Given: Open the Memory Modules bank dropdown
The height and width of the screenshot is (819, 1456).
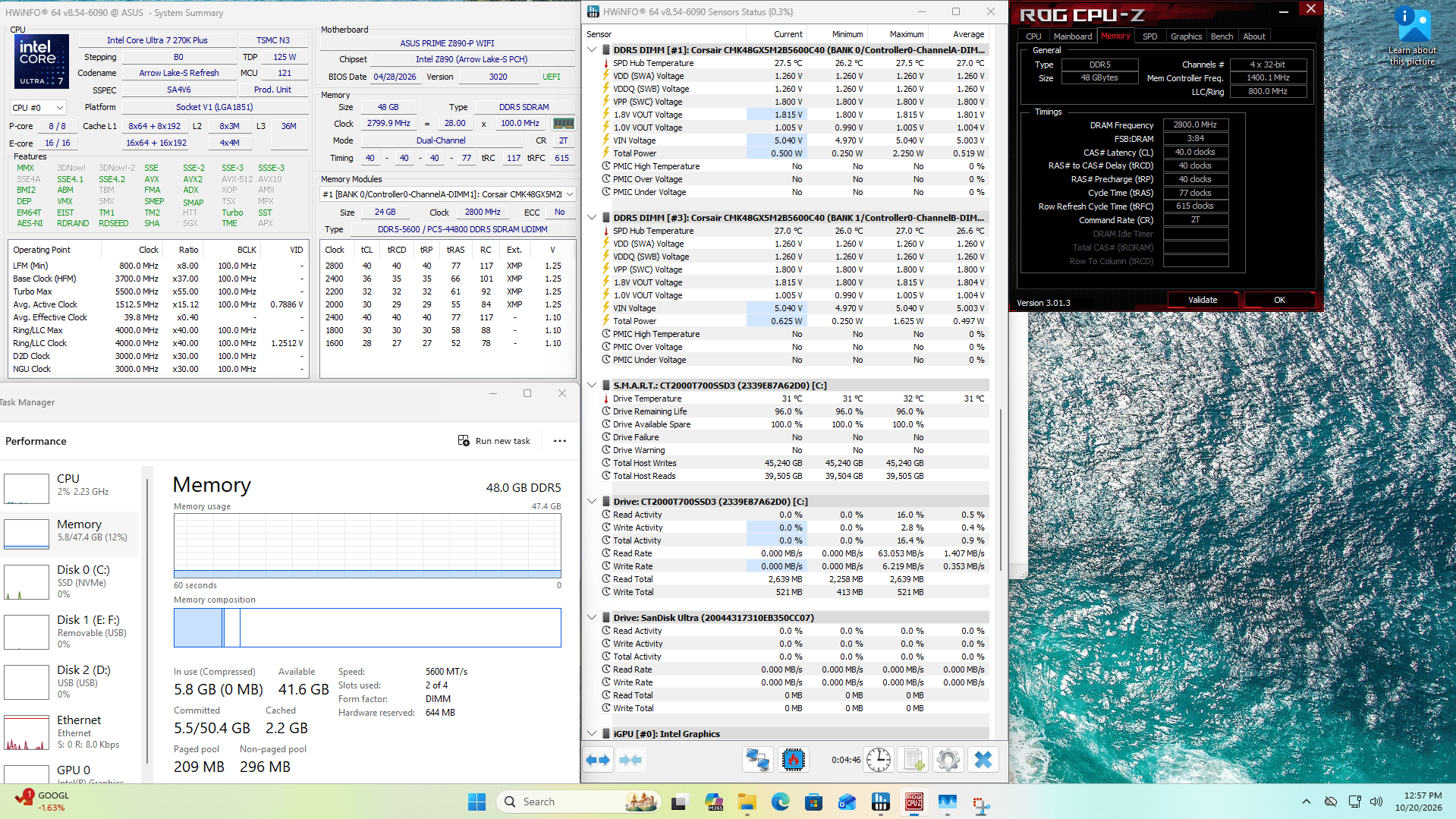Looking at the screenshot, I should tap(448, 194).
